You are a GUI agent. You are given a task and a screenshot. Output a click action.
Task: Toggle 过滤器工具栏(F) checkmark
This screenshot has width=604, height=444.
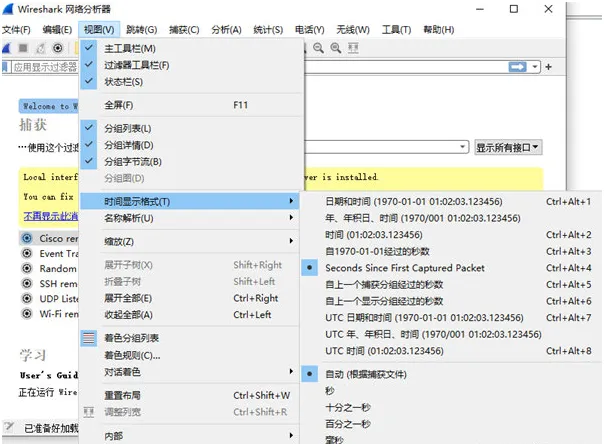[89, 65]
